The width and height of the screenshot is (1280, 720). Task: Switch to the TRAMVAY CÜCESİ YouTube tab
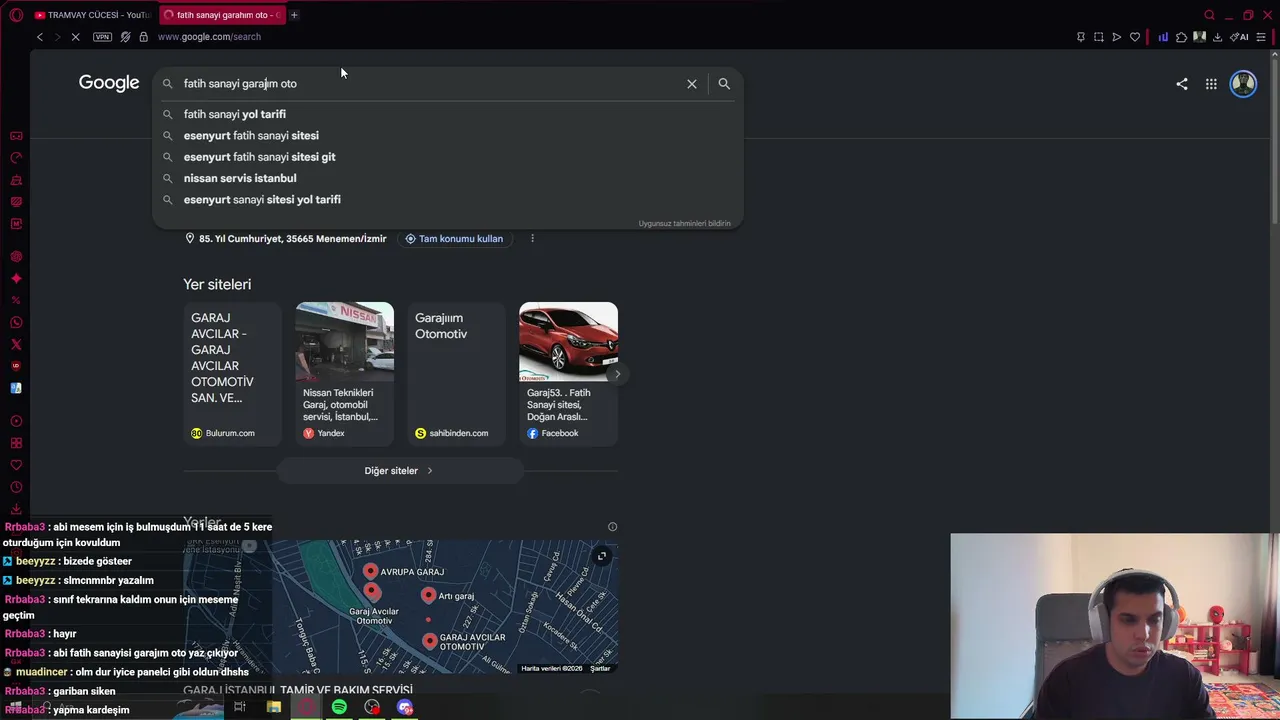tap(91, 15)
